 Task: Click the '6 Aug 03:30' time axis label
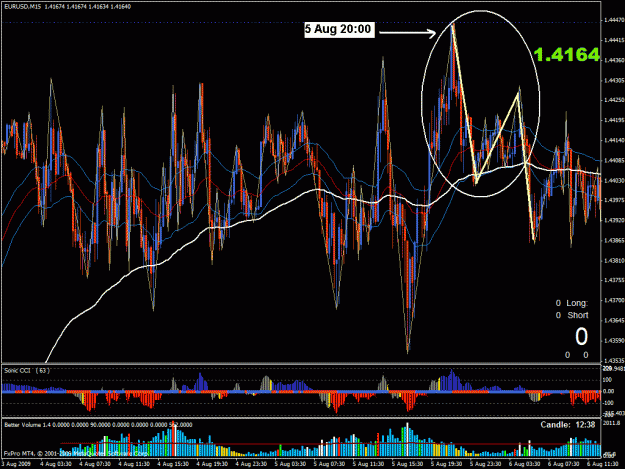(524, 464)
